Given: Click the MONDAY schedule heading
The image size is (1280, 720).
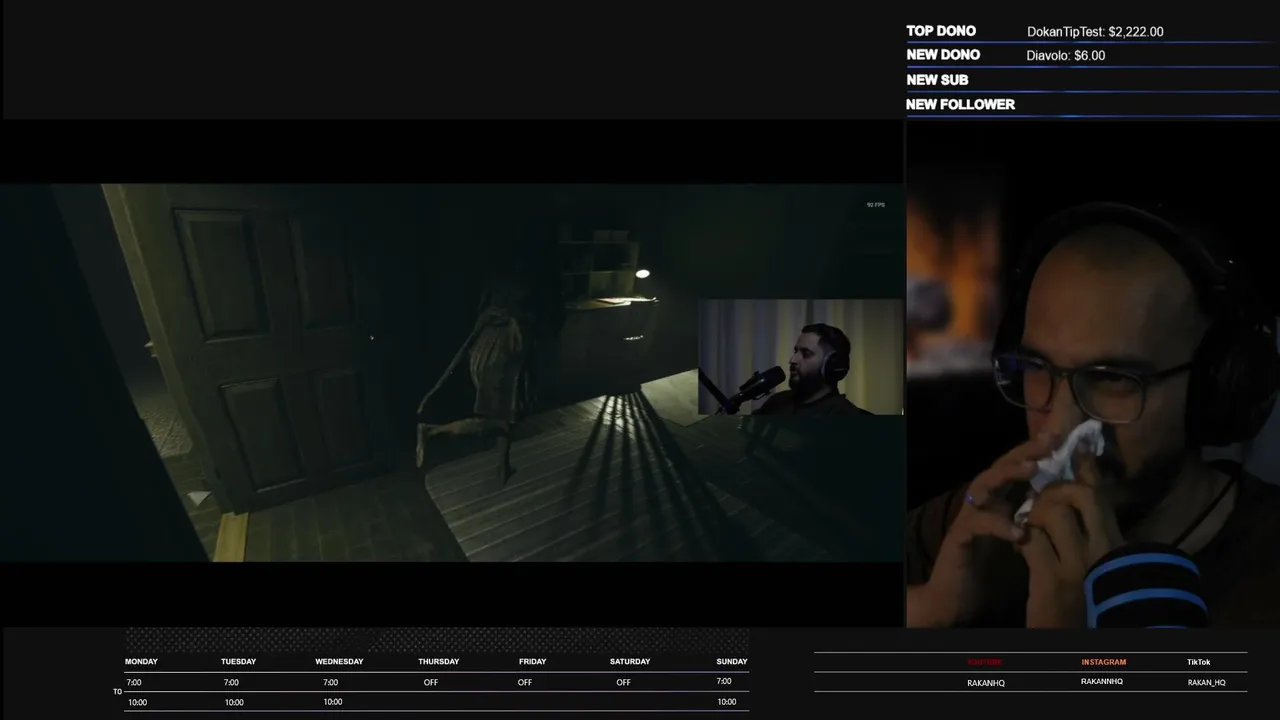Looking at the screenshot, I should coord(141,662).
